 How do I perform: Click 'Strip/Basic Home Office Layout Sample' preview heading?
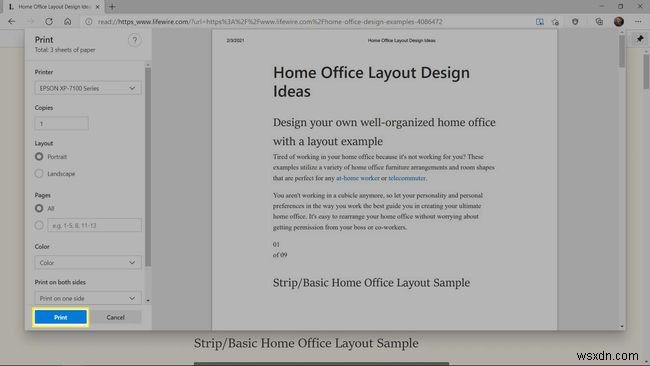click(371, 283)
